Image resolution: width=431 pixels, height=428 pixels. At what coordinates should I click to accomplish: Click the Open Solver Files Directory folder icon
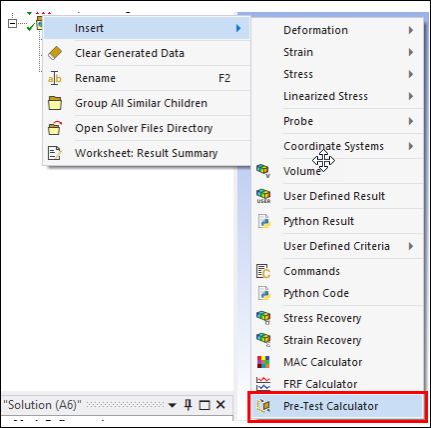pos(55,128)
